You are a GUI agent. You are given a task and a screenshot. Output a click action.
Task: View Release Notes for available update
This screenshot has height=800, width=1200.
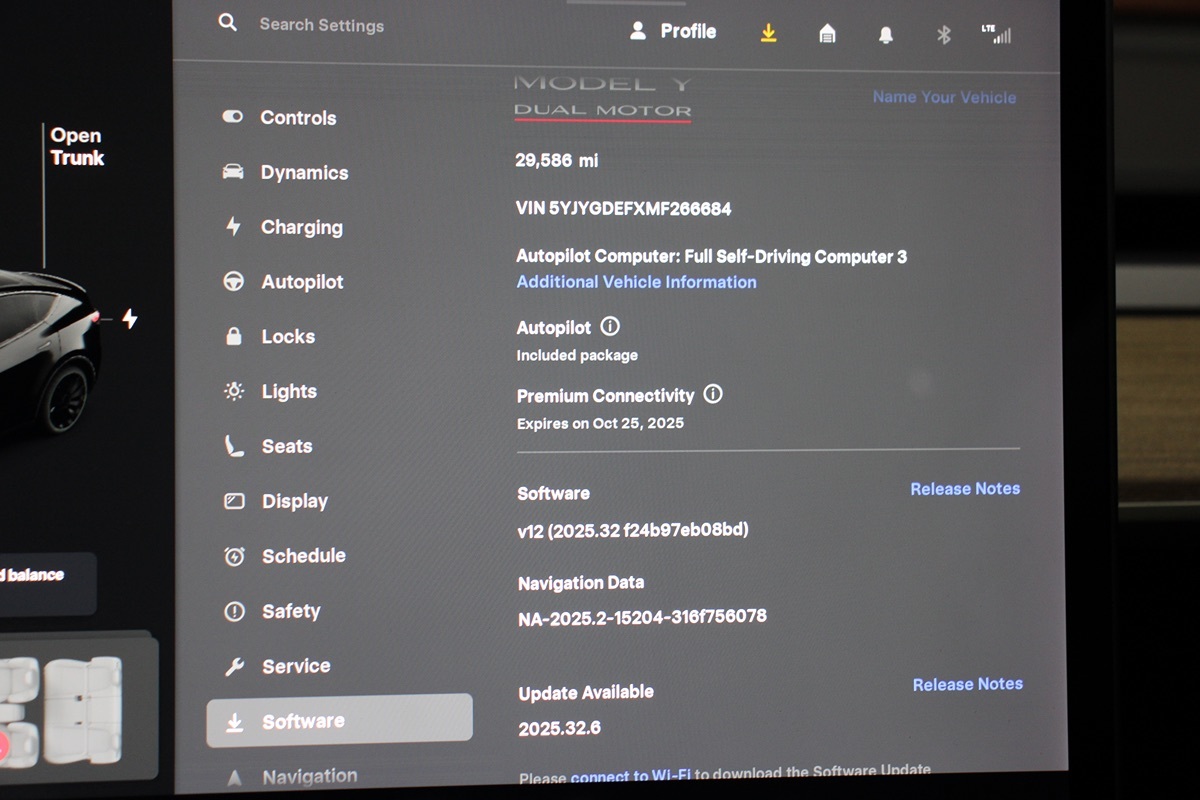[967, 684]
